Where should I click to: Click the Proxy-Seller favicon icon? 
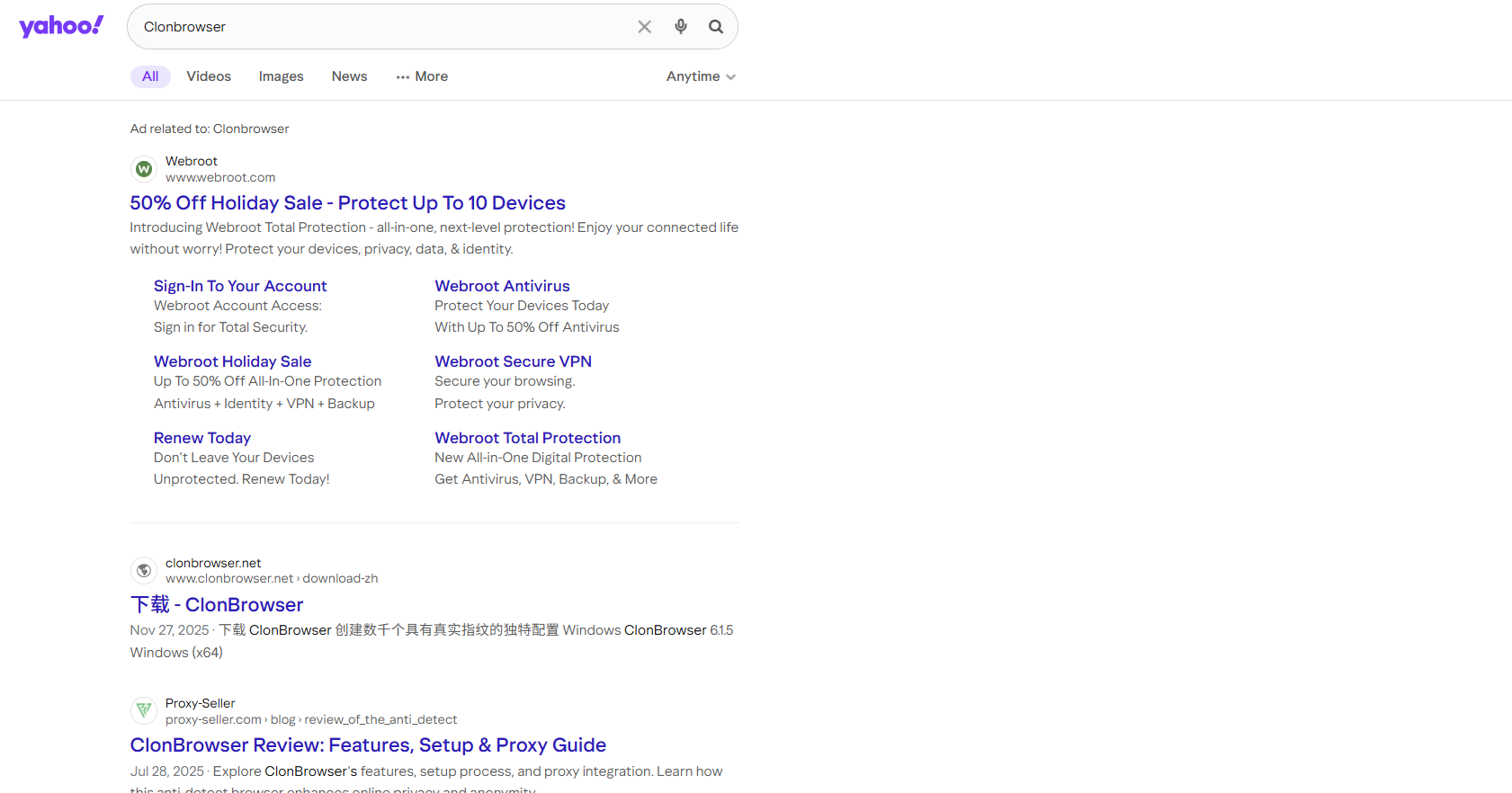coord(144,711)
